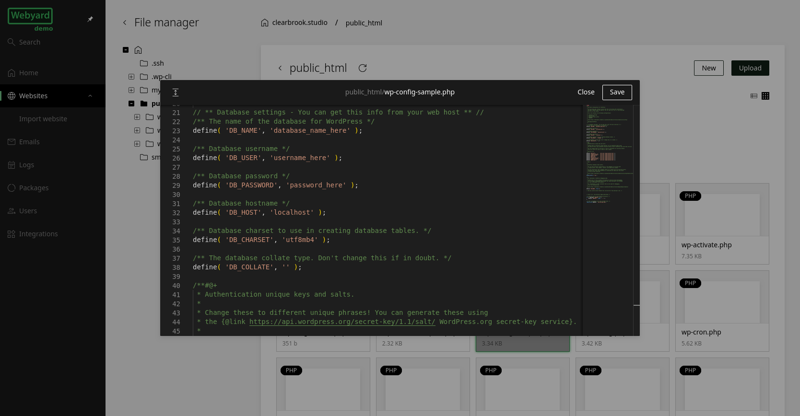Switch to list view layout
This screenshot has width=800, height=416.
click(754, 96)
